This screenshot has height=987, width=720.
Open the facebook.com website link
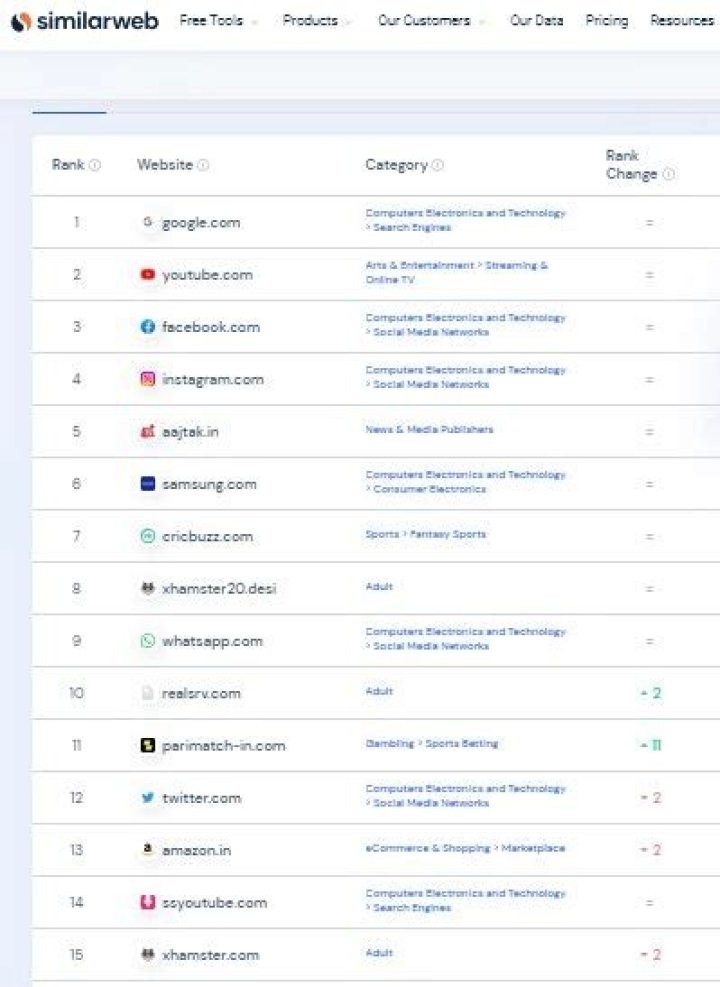[x=211, y=327]
